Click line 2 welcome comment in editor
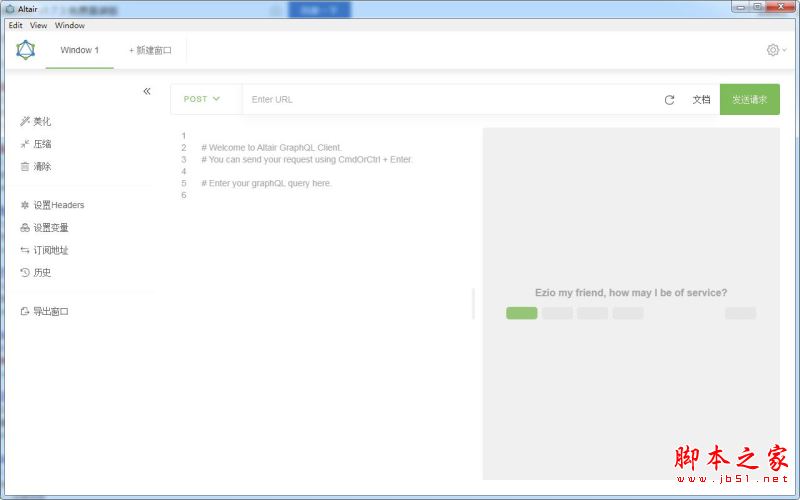This screenshot has width=800, height=500. pos(271,147)
